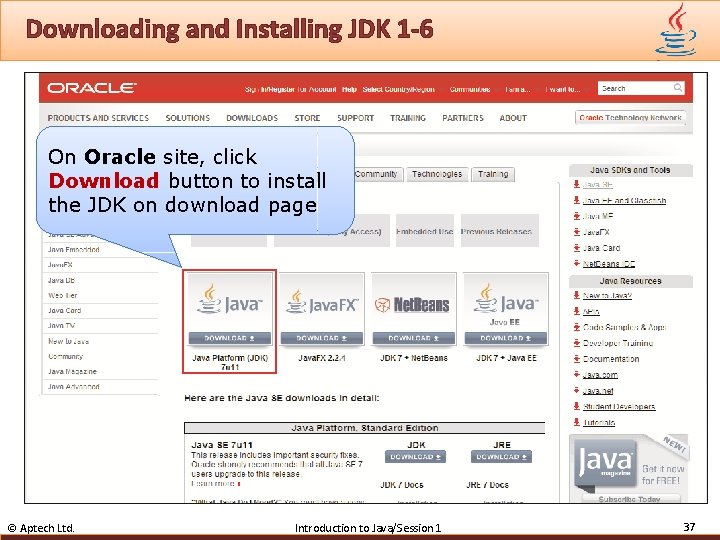Click the search magnifier icon
The width and height of the screenshot is (720, 540).
click(678, 88)
